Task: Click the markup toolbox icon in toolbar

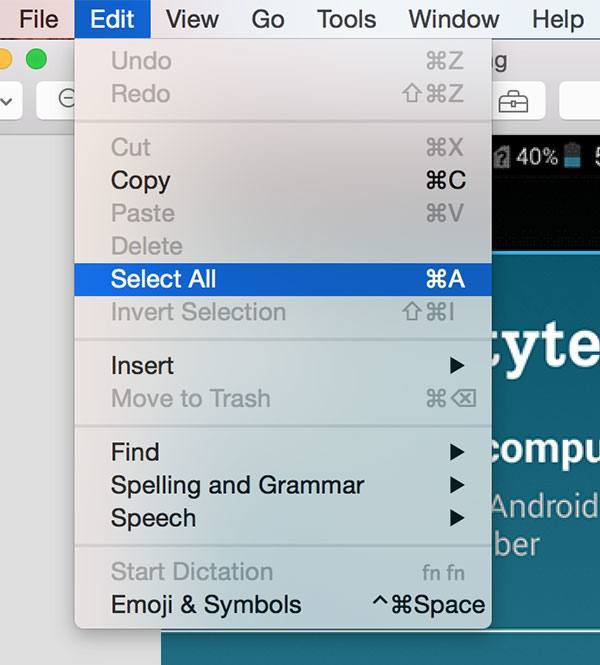Action: 513,101
